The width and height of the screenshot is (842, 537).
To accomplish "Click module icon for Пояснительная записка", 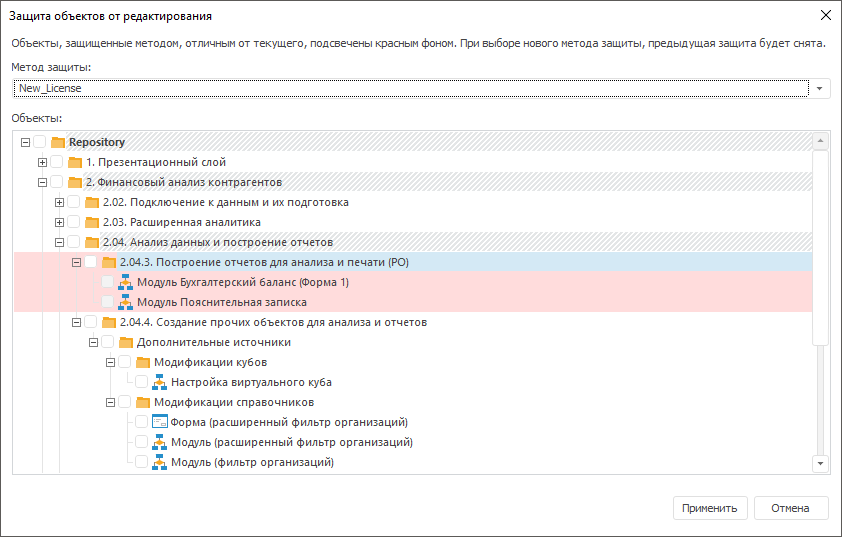I will tap(125, 302).
